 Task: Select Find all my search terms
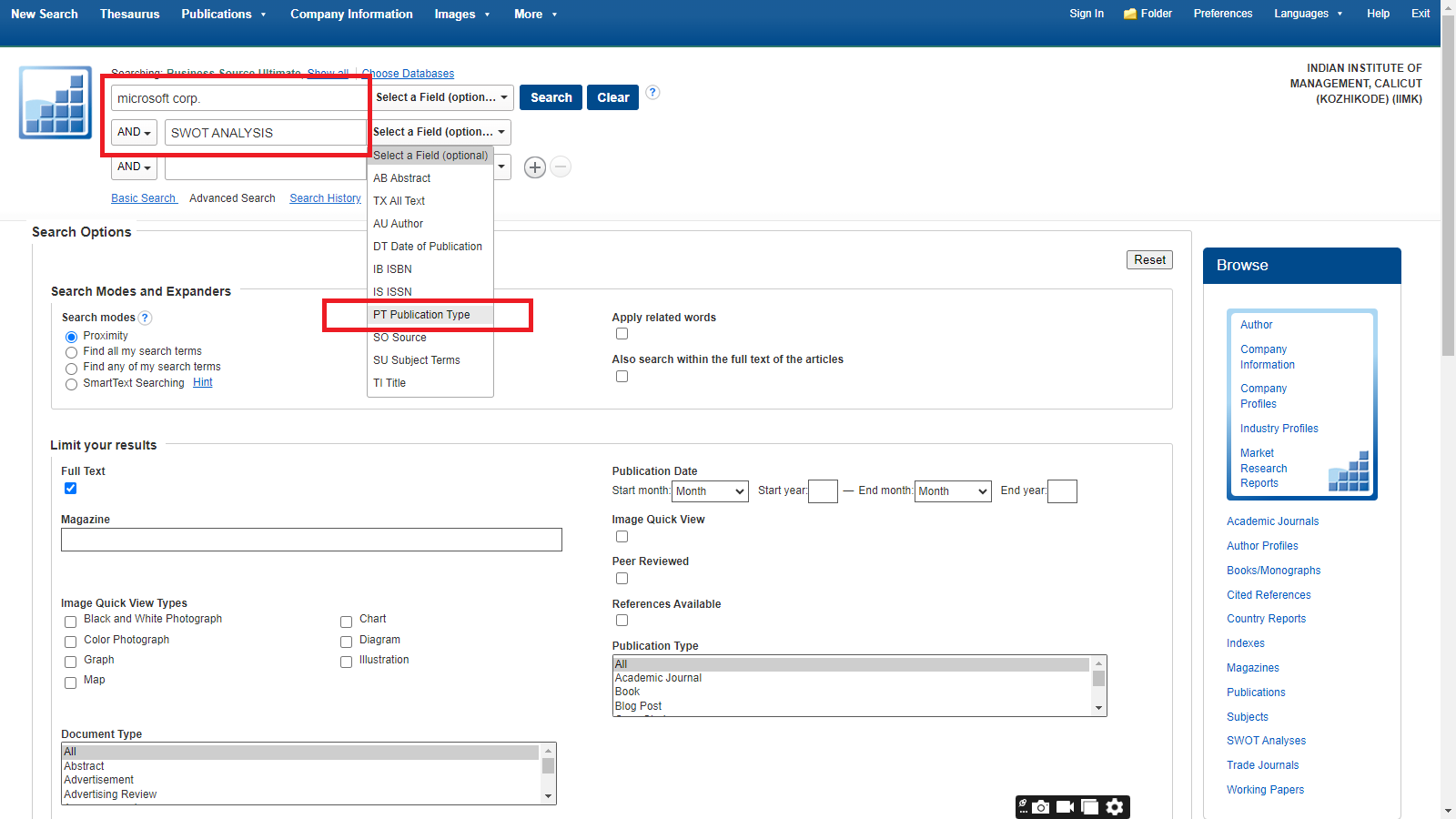tap(71, 352)
